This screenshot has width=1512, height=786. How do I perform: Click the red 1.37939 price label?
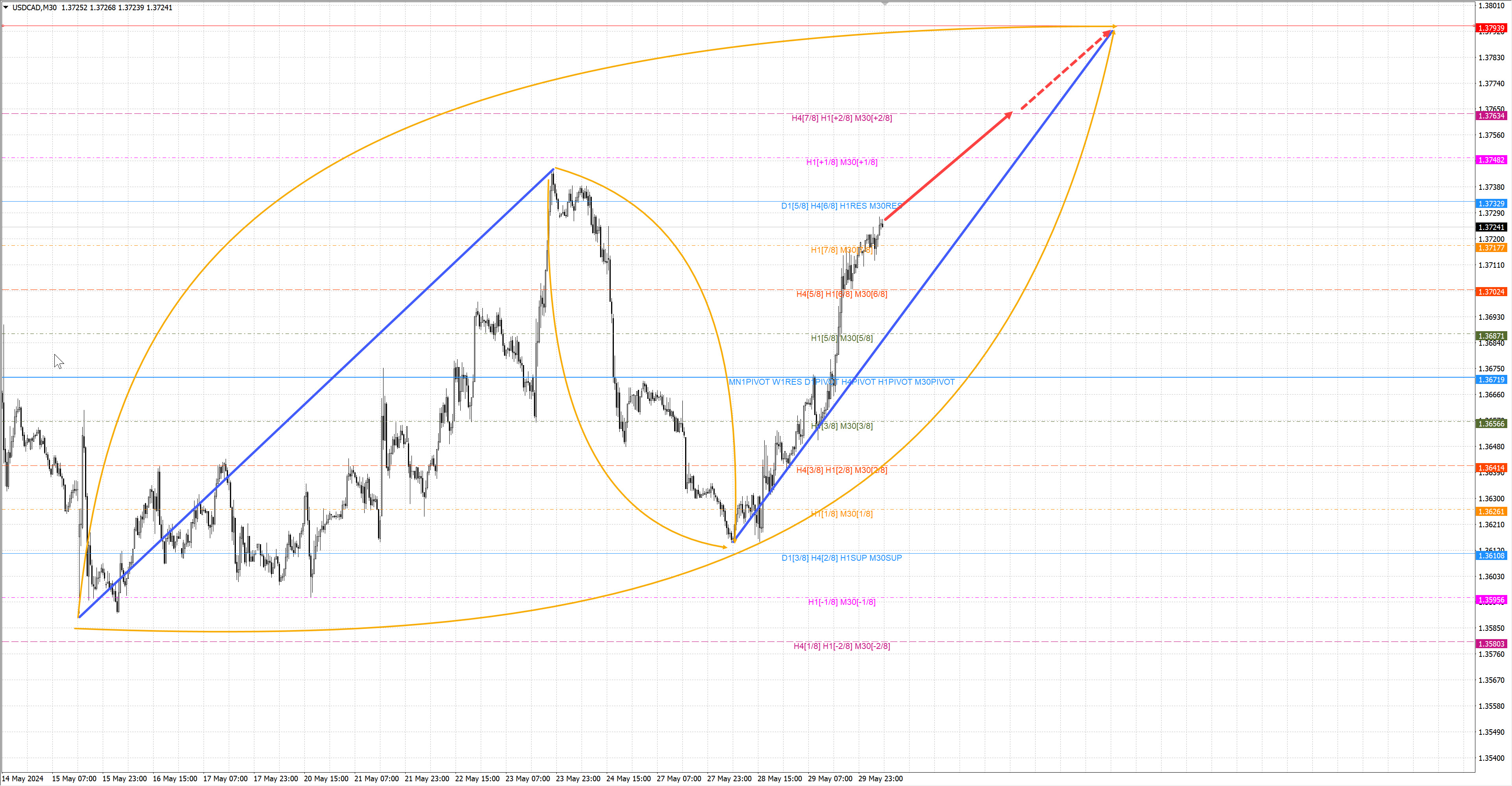click(1491, 28)
